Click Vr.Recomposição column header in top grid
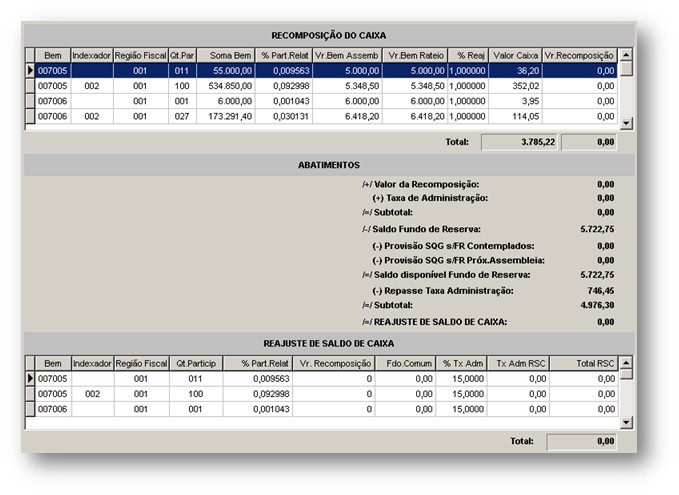Viewport: 679px width, 495px height. [x=579, y=55]
